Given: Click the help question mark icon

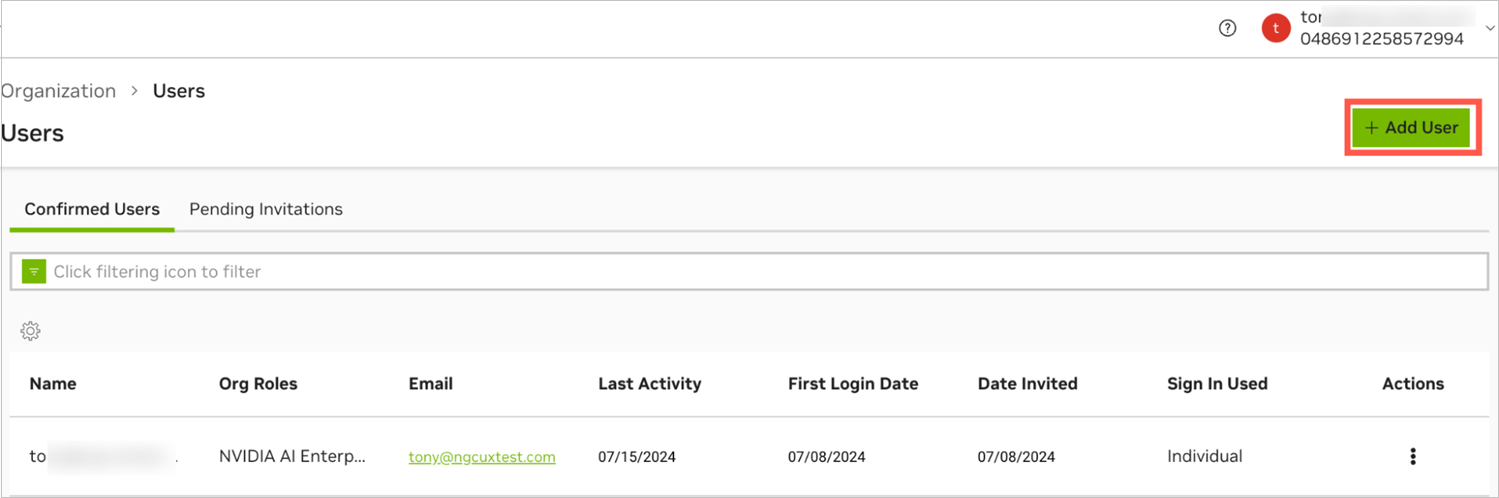Looking at the screenshot, I should coord(1227,29).
